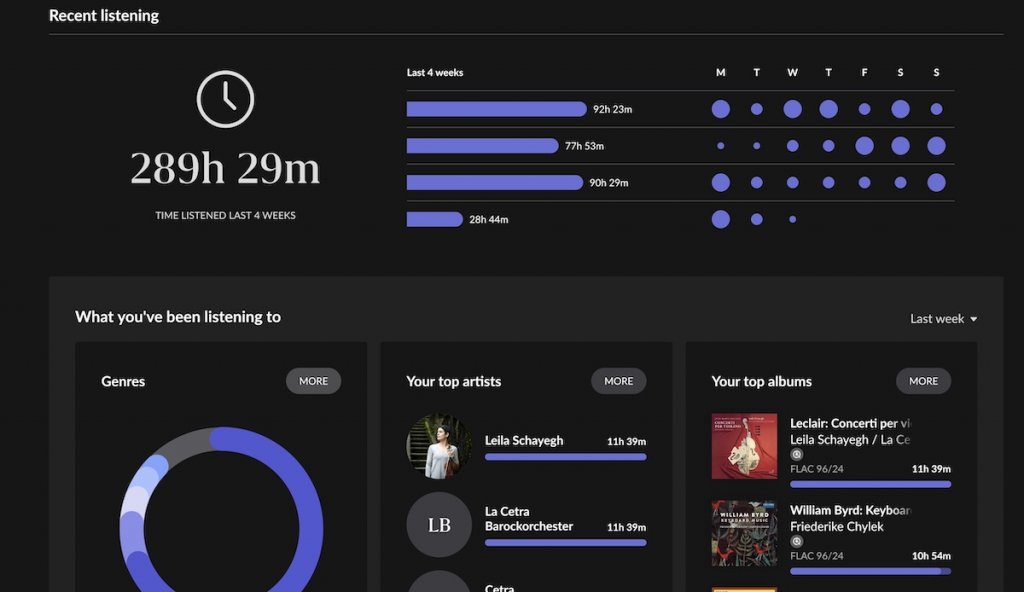Click the quality badge icon on Leclair album

click(x=796, y=454)
